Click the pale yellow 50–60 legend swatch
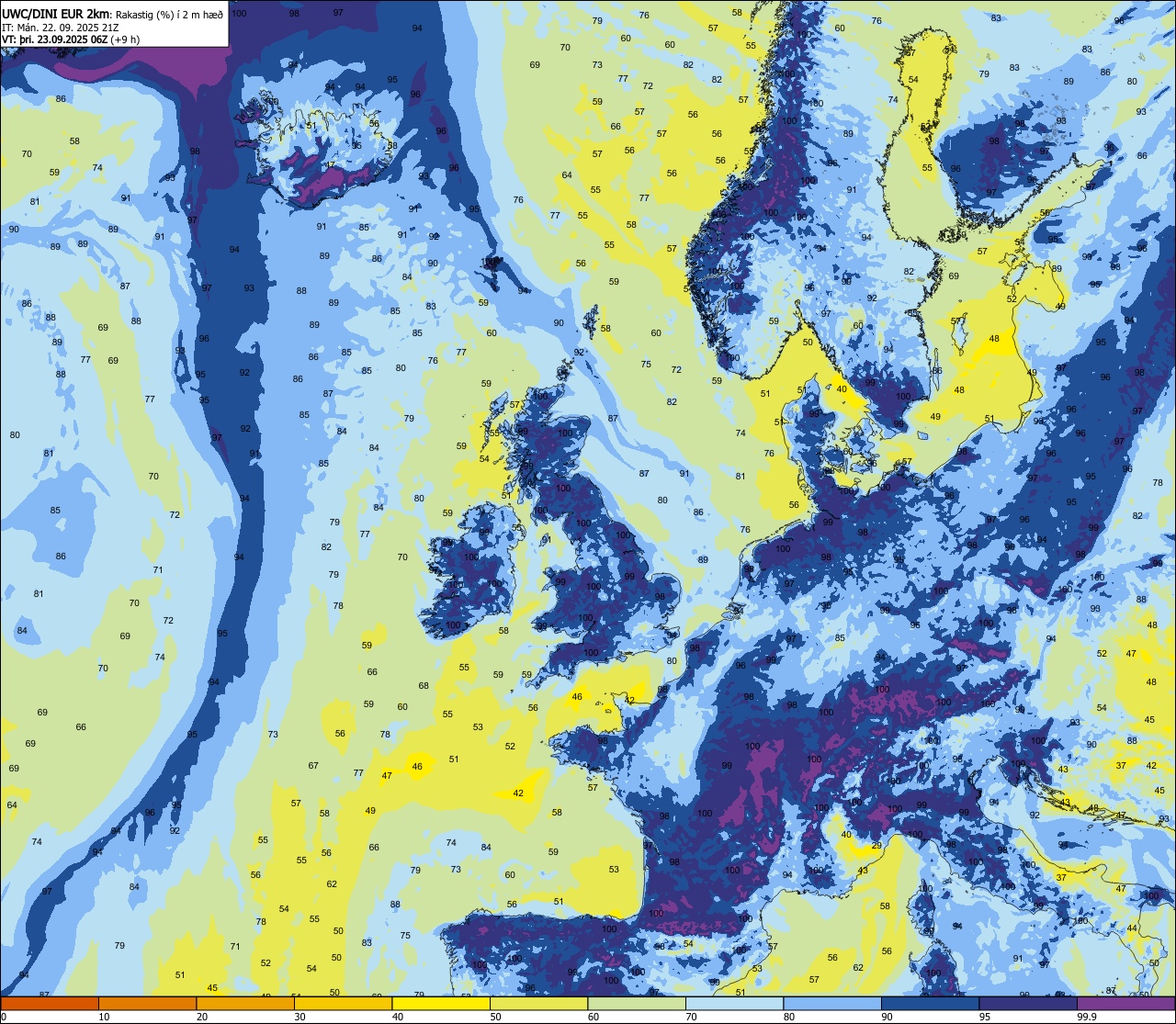 [539, 1003]
